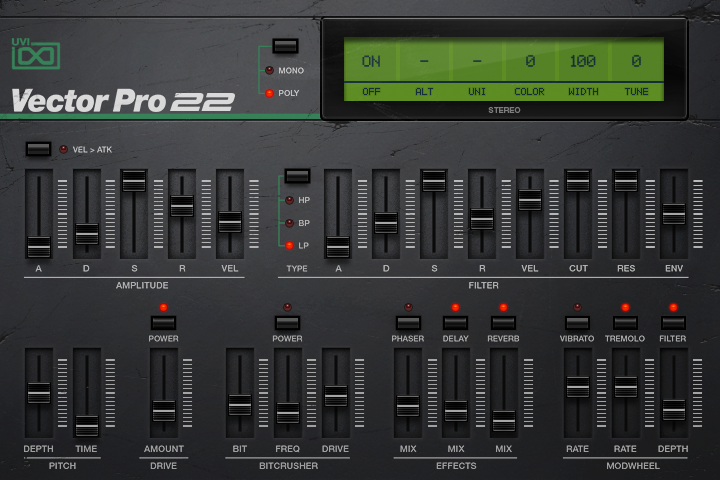The height and width of the screenshot is (480, 720).
Task: Click the filter TYPE selector button
Action: [x=297, y=176]
